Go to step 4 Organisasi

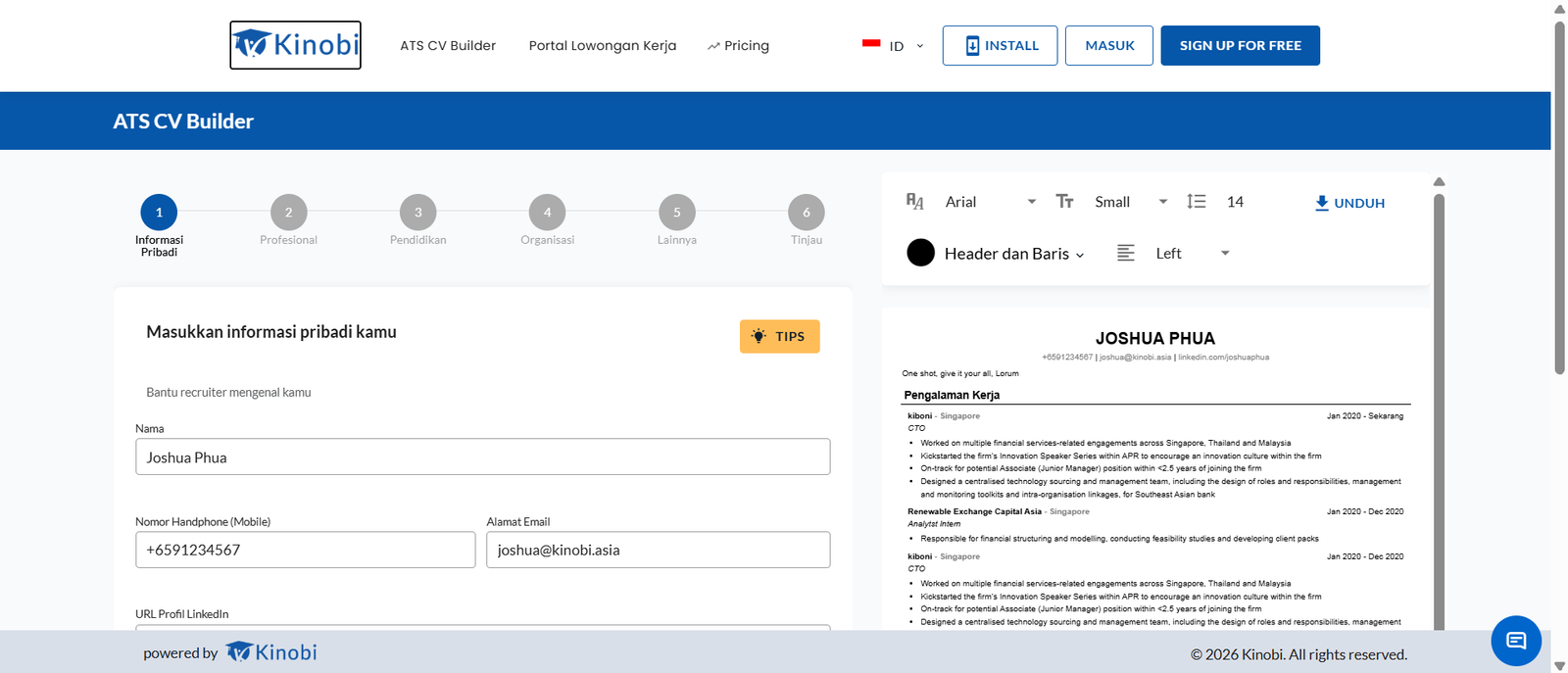click(548, 213)
